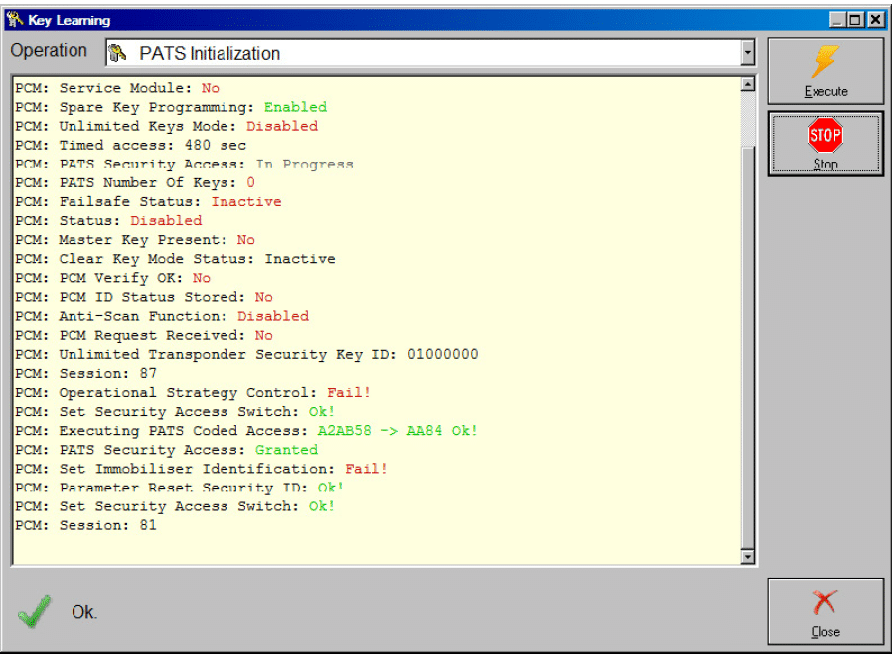
Task: Click the red X Close button
Action: click(825, 611)
